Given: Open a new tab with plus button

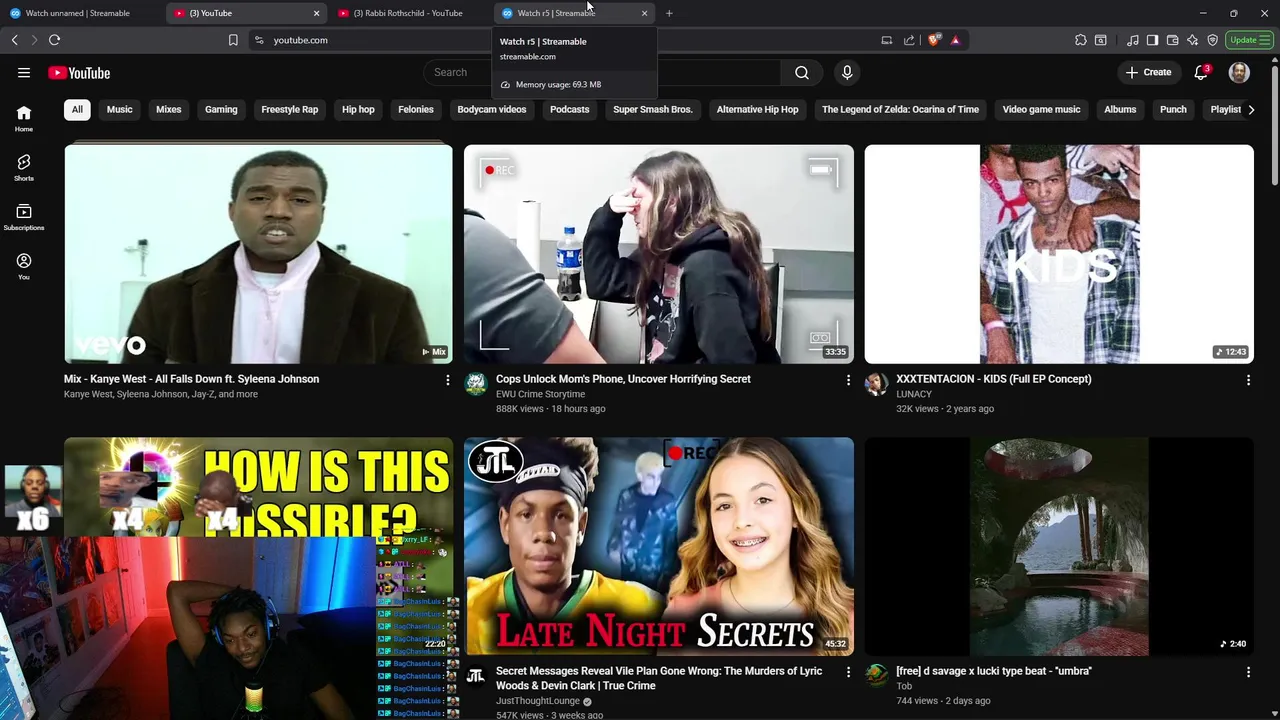Looking at the screenshot, I should pyautogui.click(x=669, y=13).
